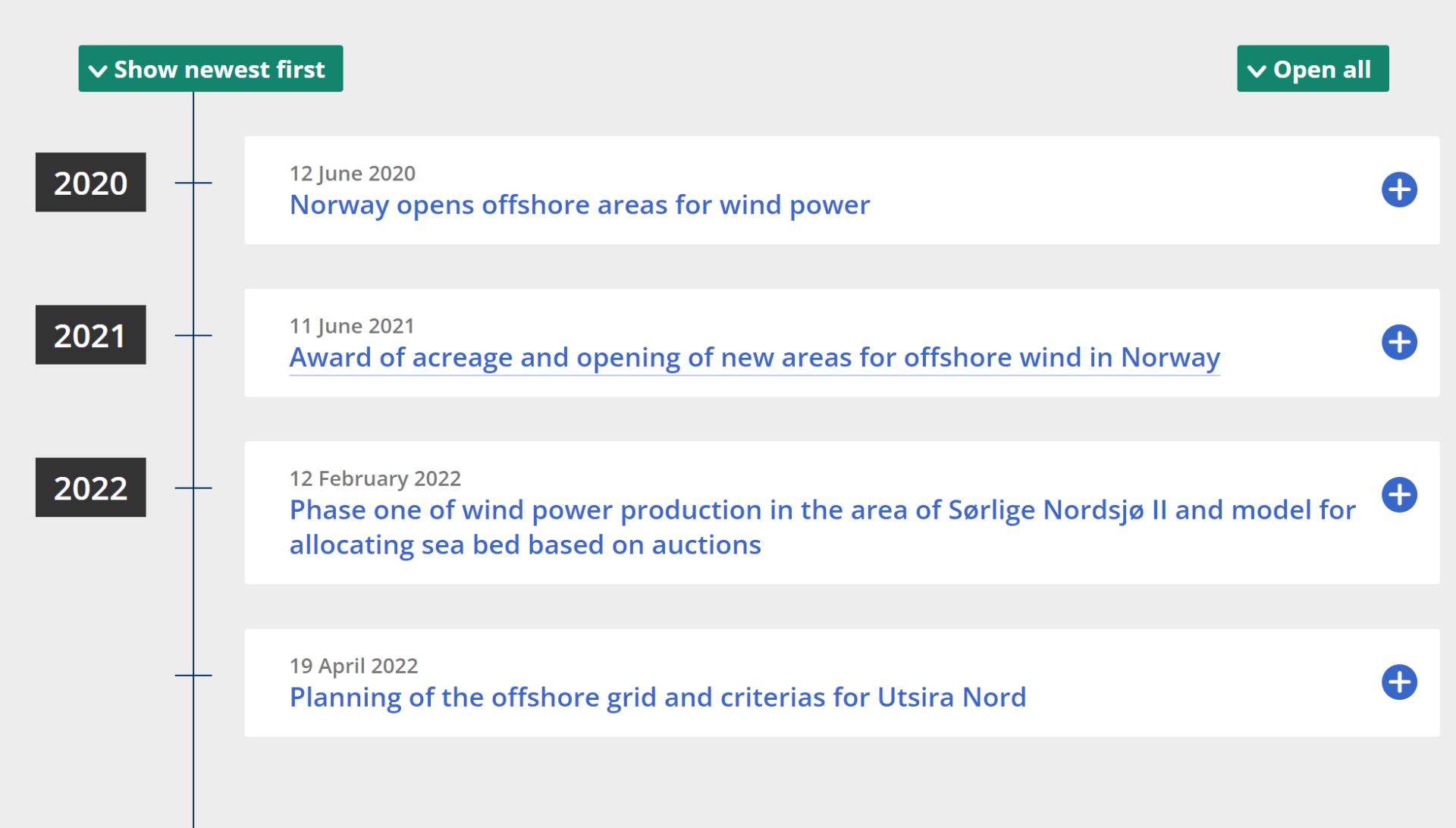1456x828 pixels.
Task: Open Phase one of wind power production link
Action: [822, 510]
